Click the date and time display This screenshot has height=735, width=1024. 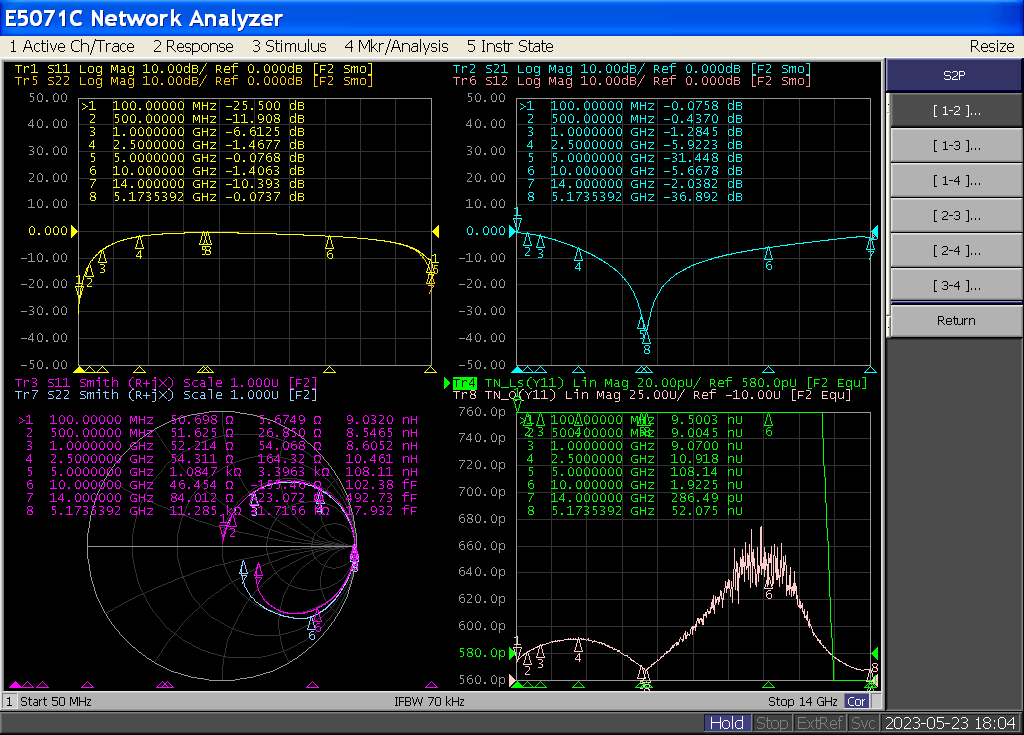click(950, 723)
